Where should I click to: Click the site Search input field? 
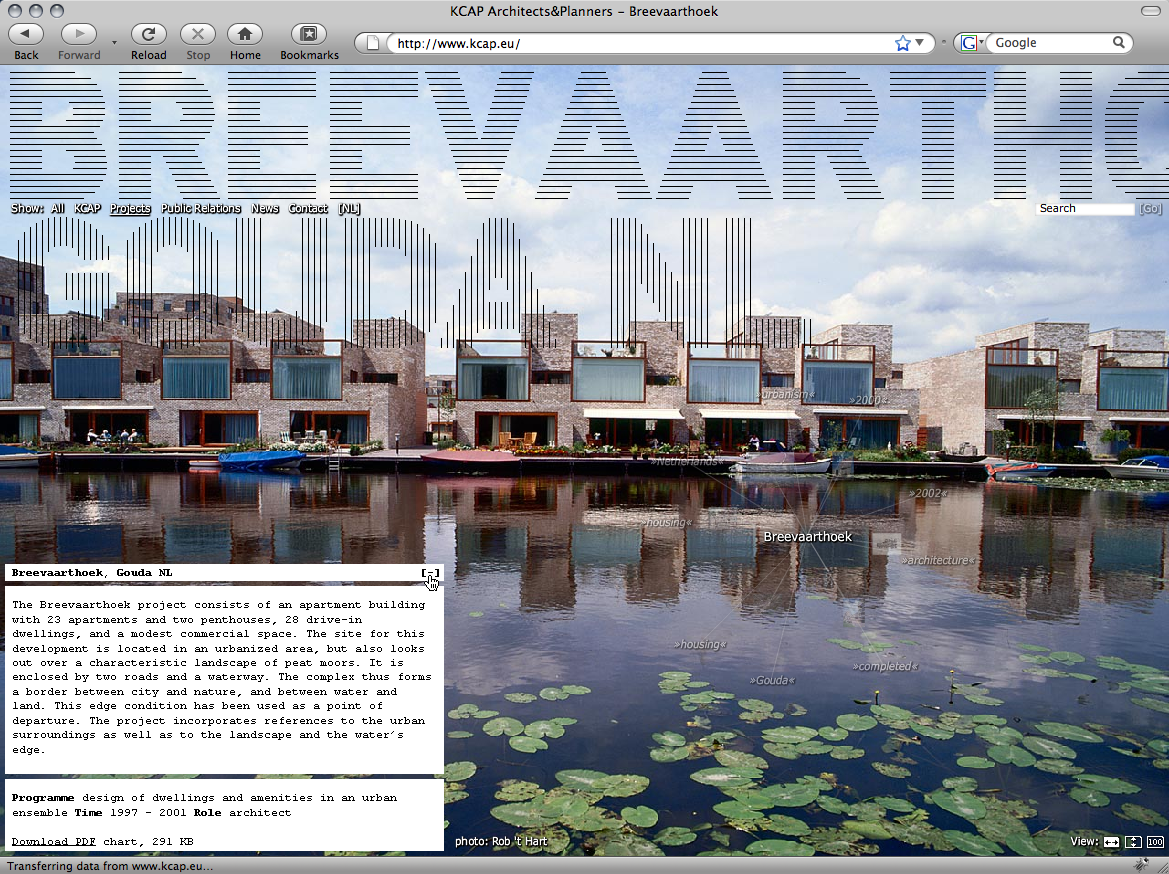1085,209
